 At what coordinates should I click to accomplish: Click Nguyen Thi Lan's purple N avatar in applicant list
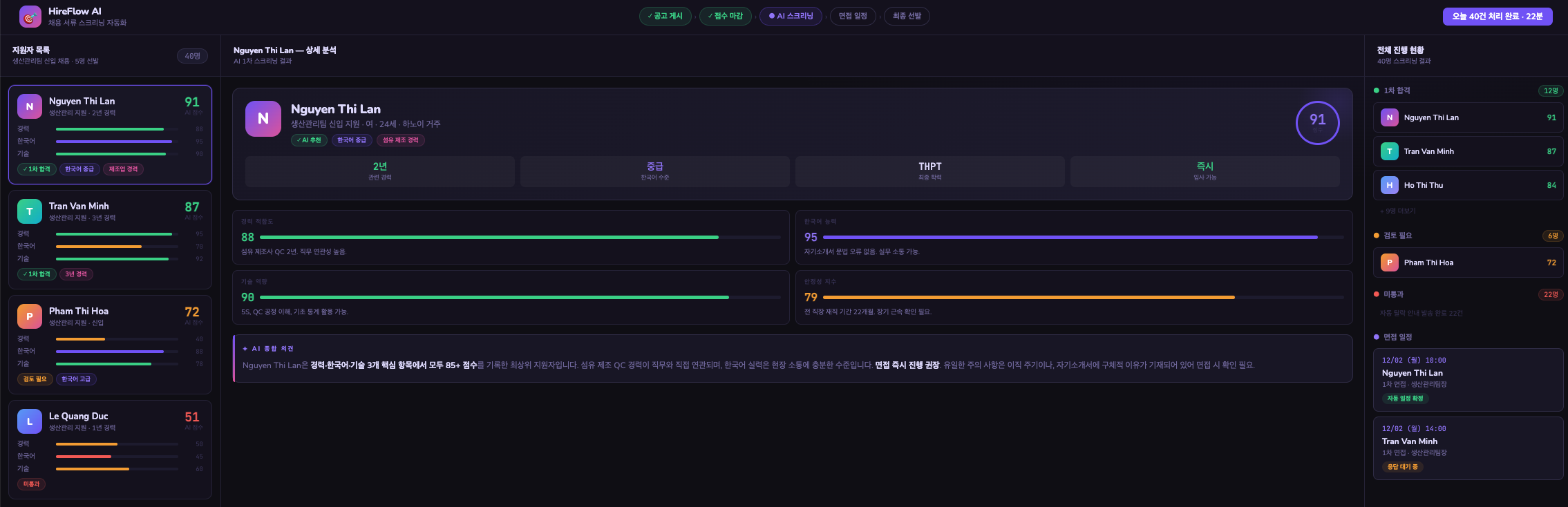[x=30, y=106]
